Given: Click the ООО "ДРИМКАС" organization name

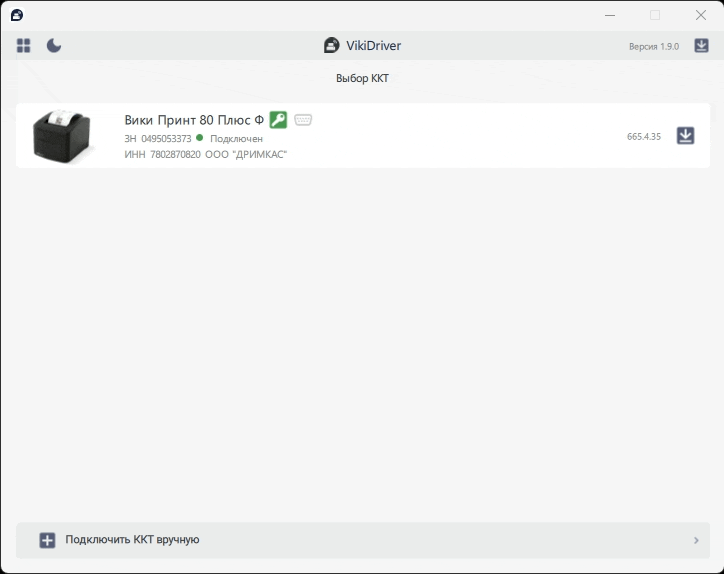Looking at the screenshot, I should pos(246,155).
